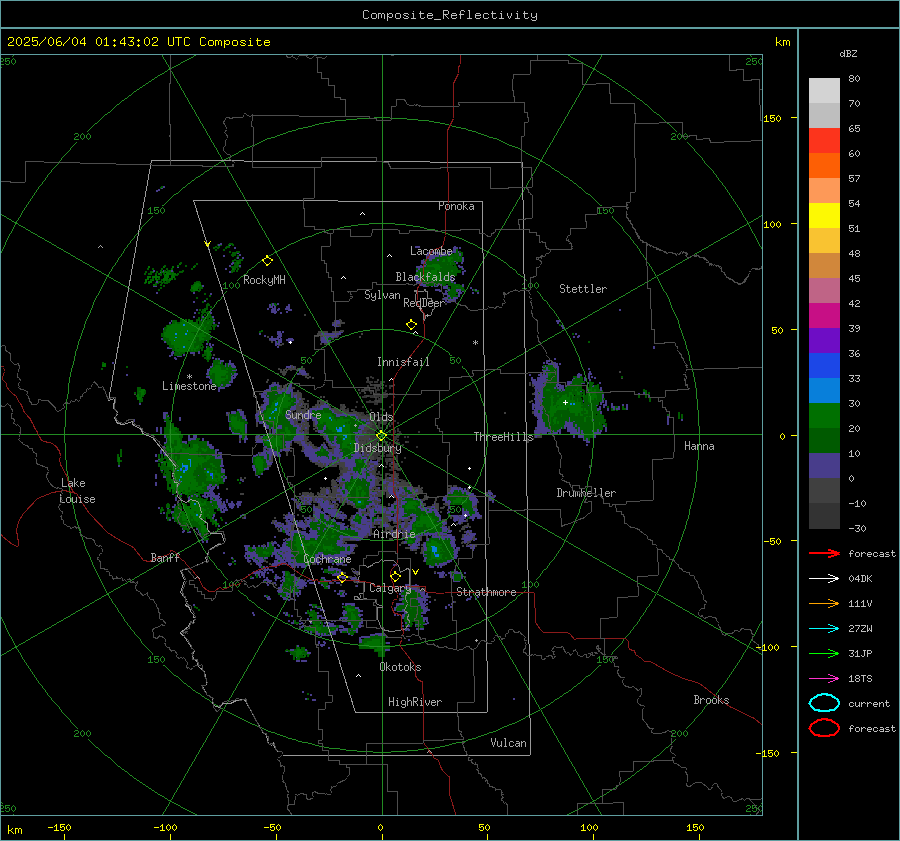
Task: Click the Ponoka city label
Action: tap(456, 206)
